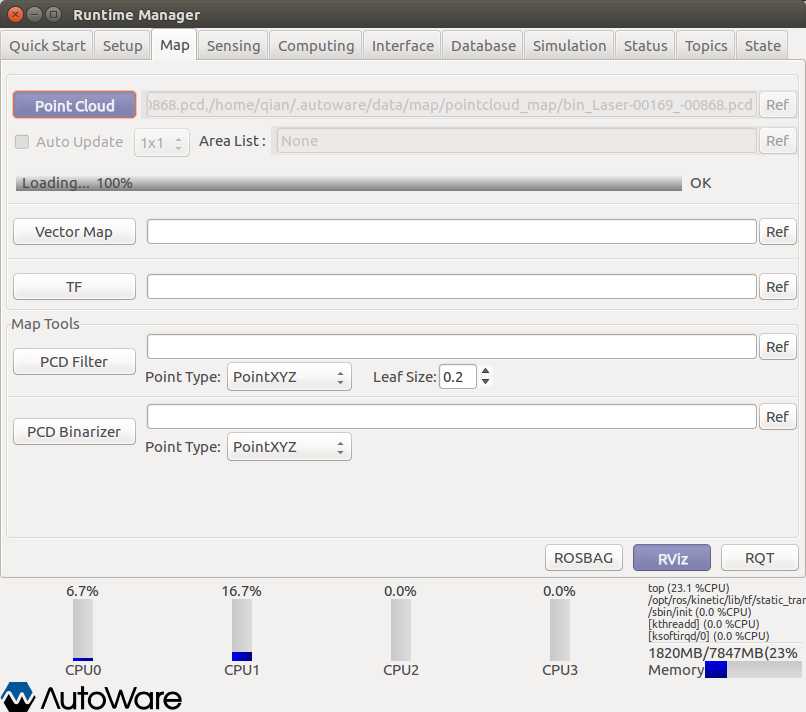Expand the 1x1 area size dropdown

[162, 143]
